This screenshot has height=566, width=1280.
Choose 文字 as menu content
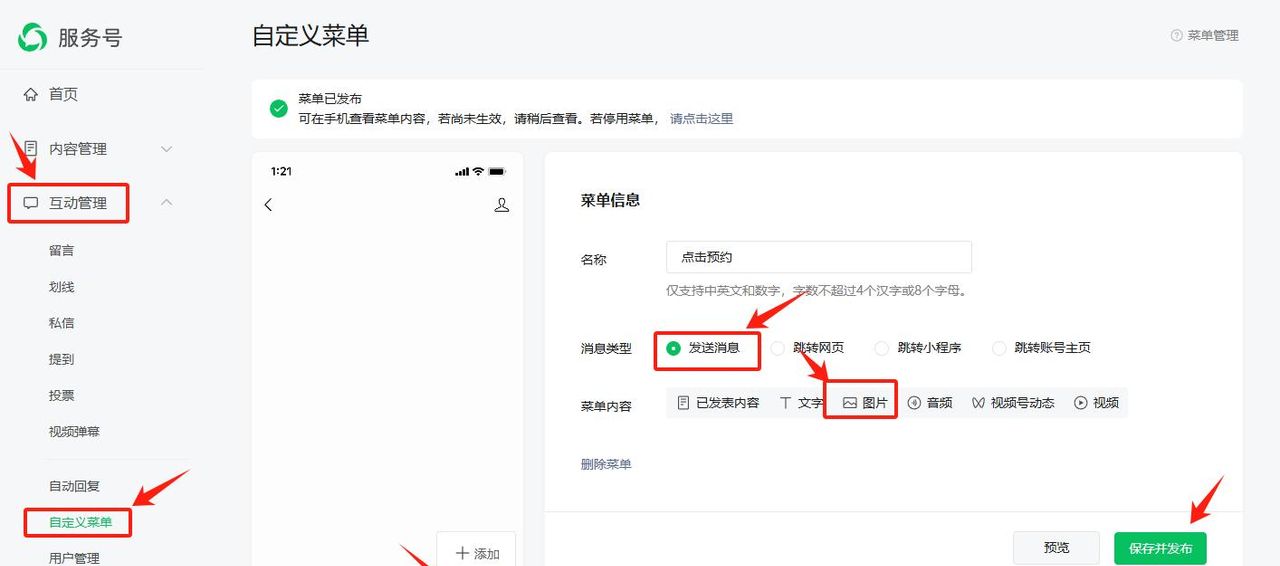point(800,403)
